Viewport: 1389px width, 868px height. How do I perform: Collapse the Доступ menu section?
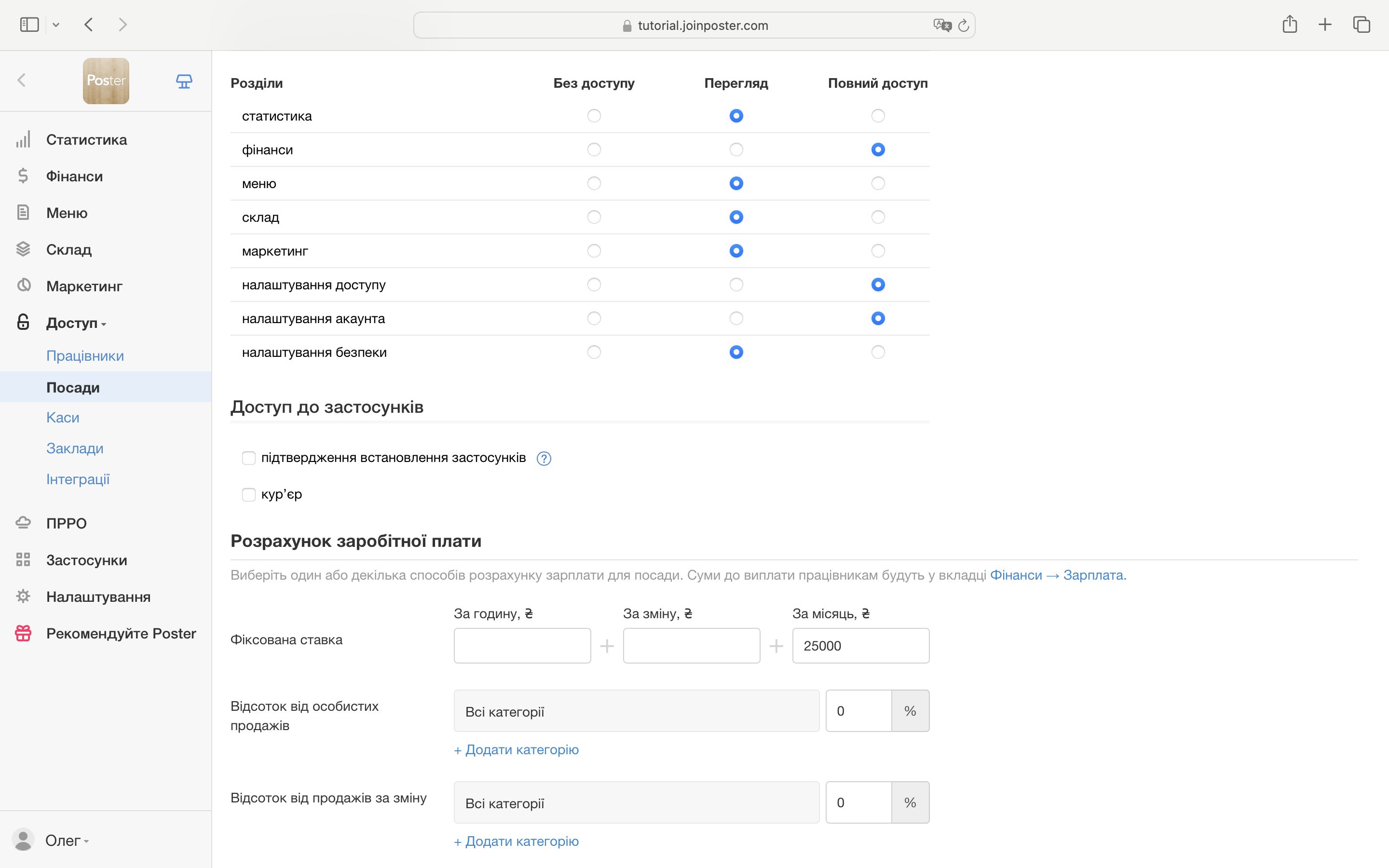(x=75, y=323)
